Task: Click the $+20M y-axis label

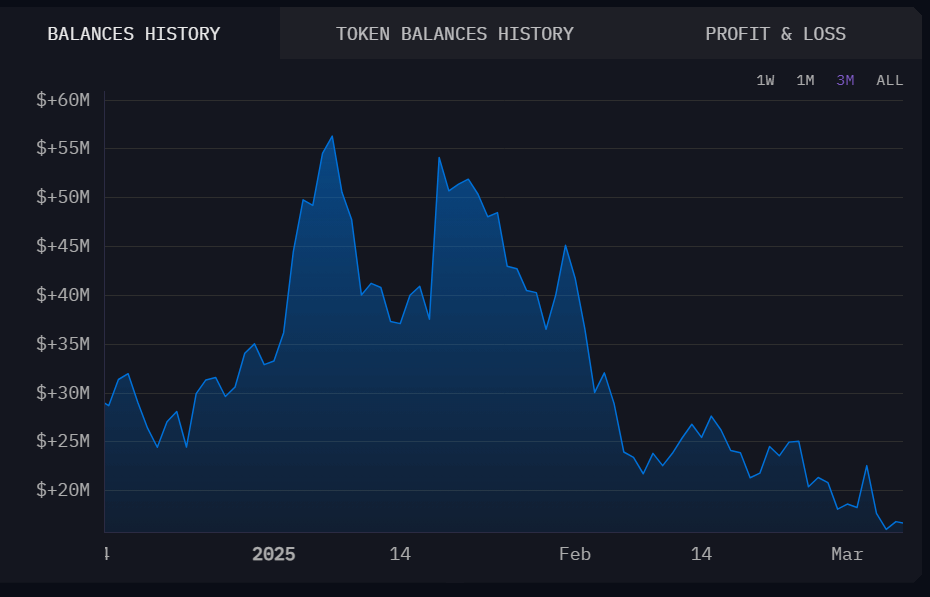Action: pos(63,490)
